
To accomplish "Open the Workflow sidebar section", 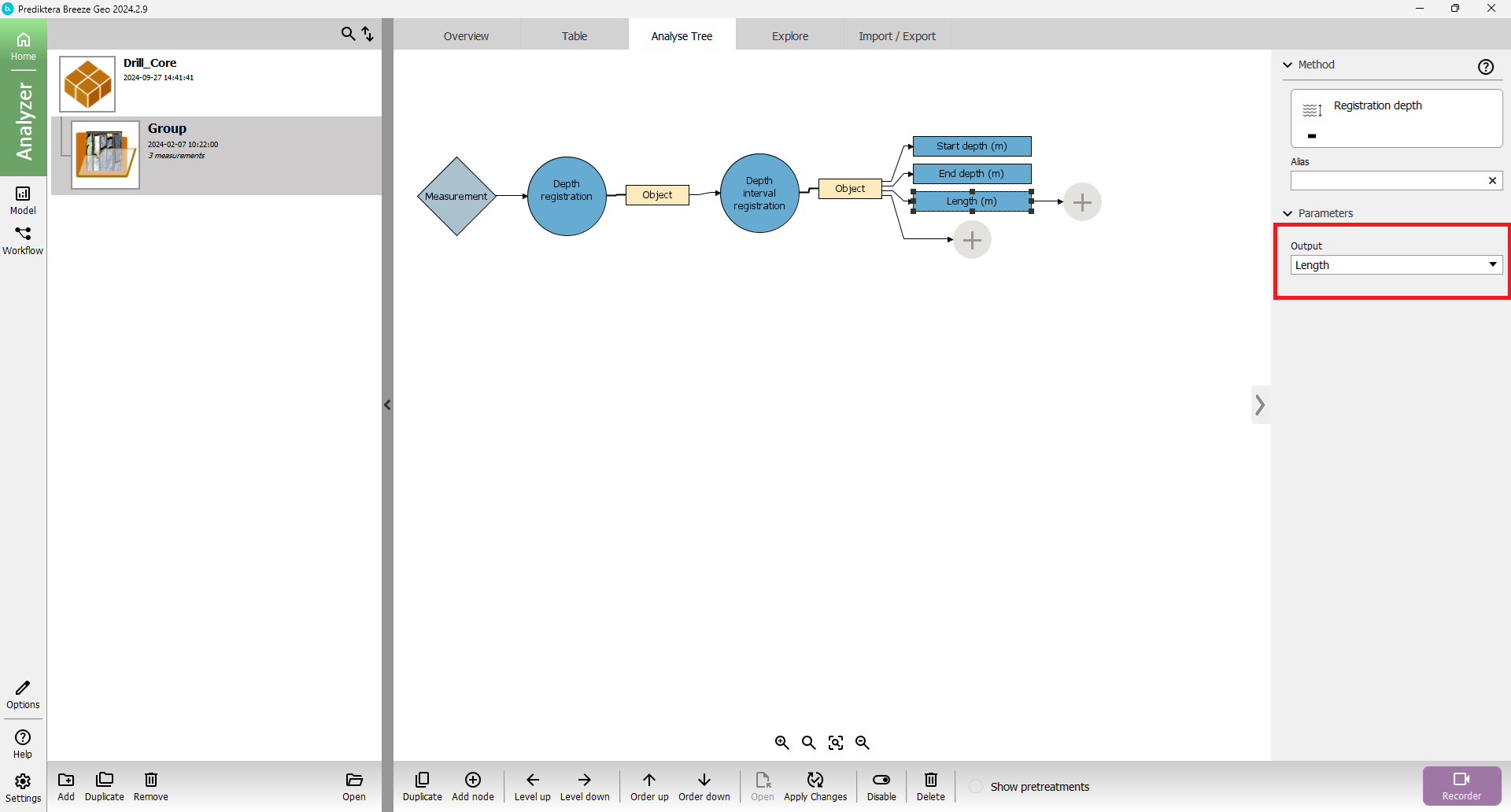I will [x=23, y=240].
